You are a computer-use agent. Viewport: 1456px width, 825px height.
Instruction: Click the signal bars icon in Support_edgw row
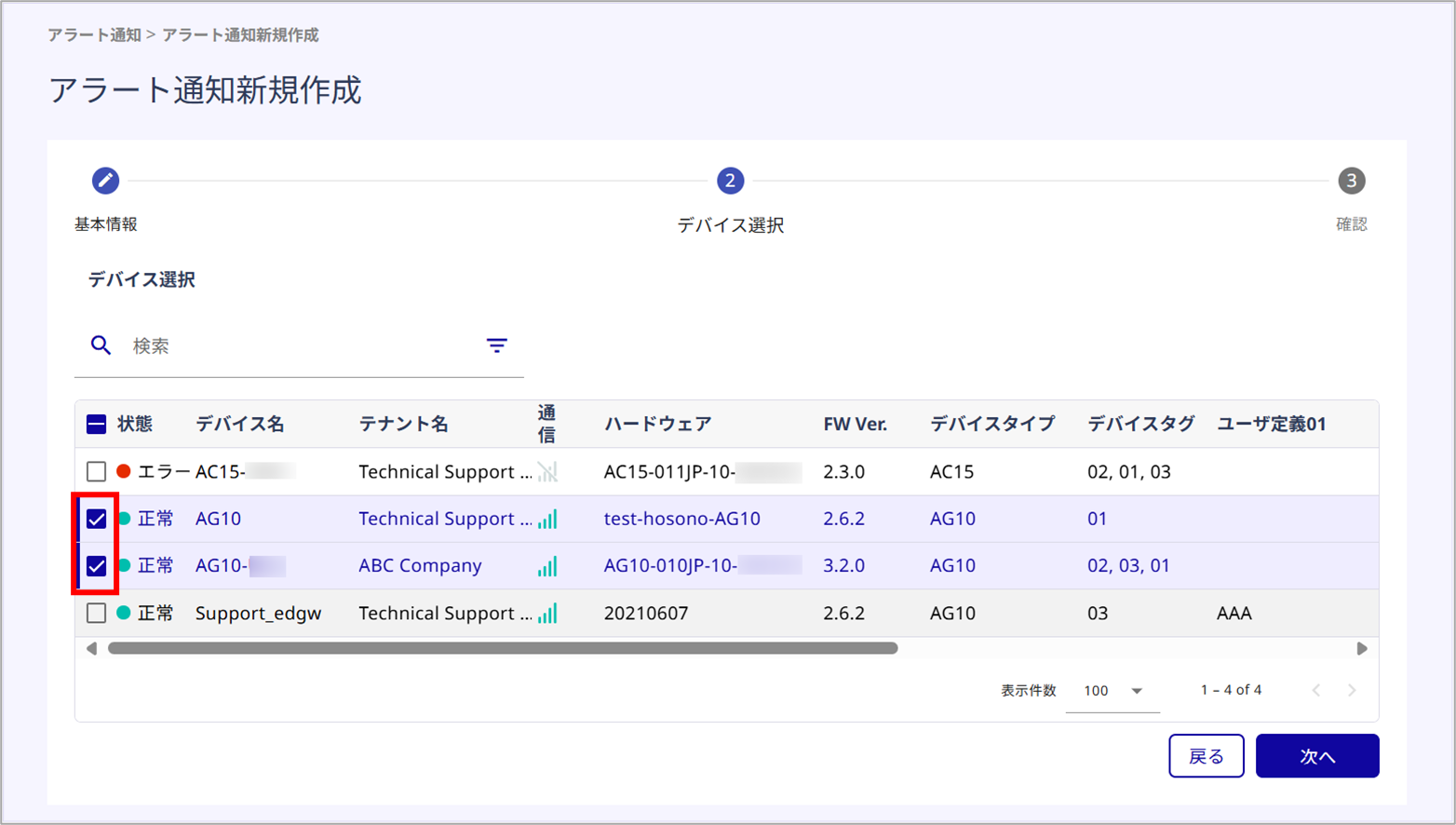(547, 613)
